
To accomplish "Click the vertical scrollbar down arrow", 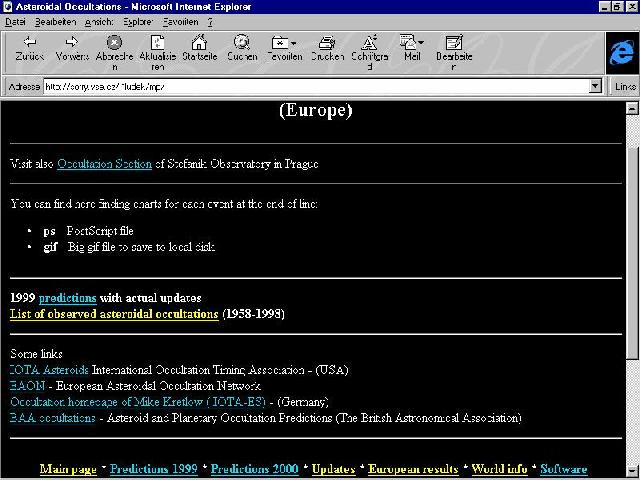I will coord(631,472).
